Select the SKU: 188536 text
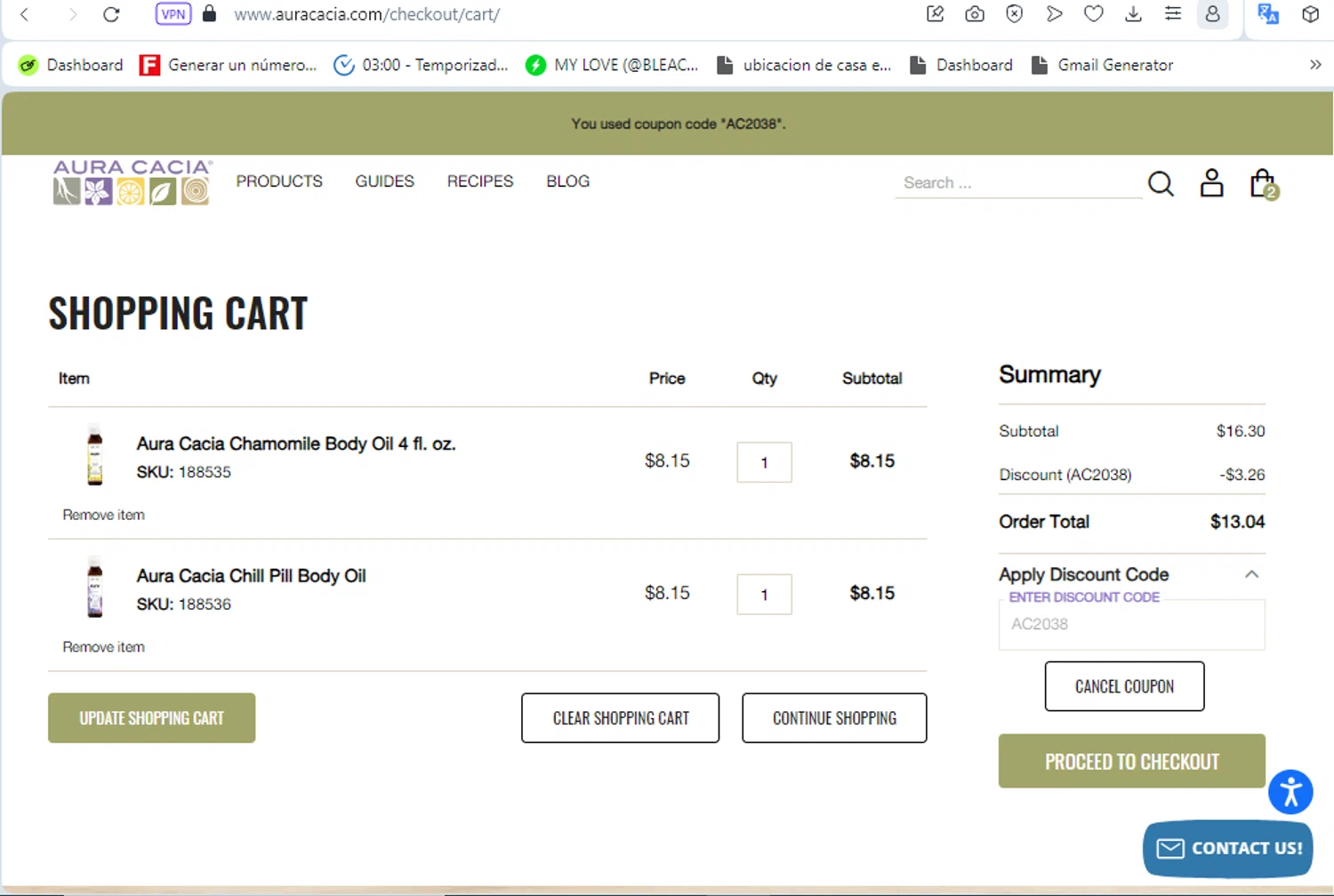1334x896 pixels. [183, 604]
